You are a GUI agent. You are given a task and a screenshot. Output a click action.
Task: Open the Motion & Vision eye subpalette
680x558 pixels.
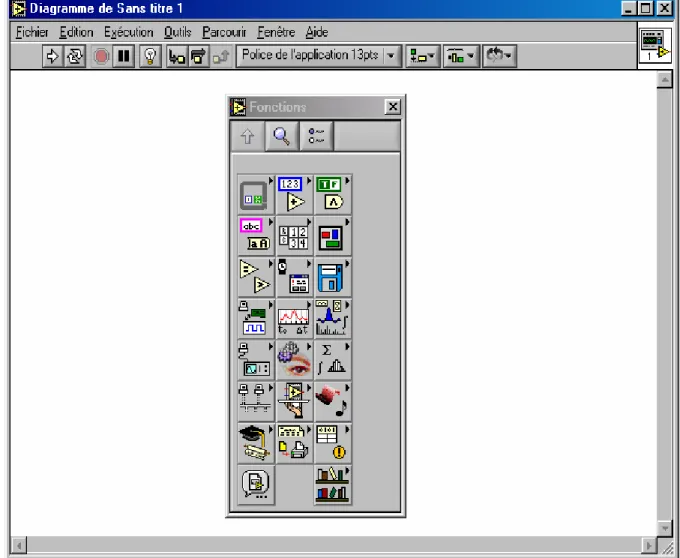[x=294, y=360]
